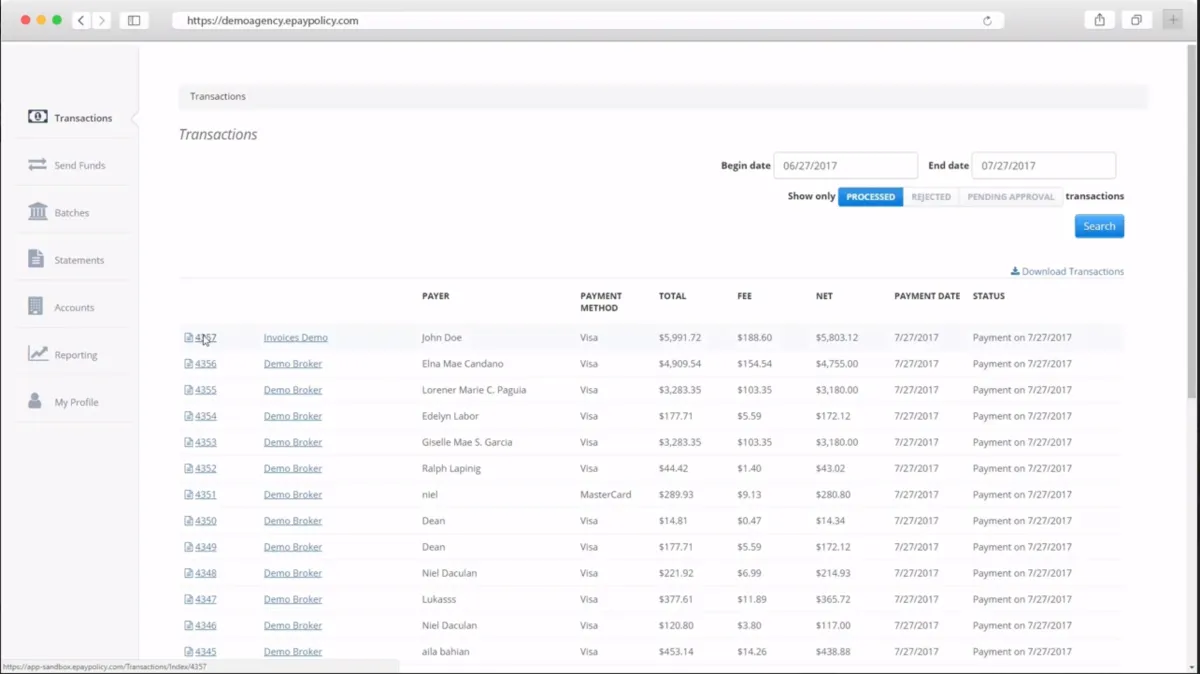This screenshot has height=674, width=1200.
Task: Open Send Funds arrows icon
Action: pos(38,165)
